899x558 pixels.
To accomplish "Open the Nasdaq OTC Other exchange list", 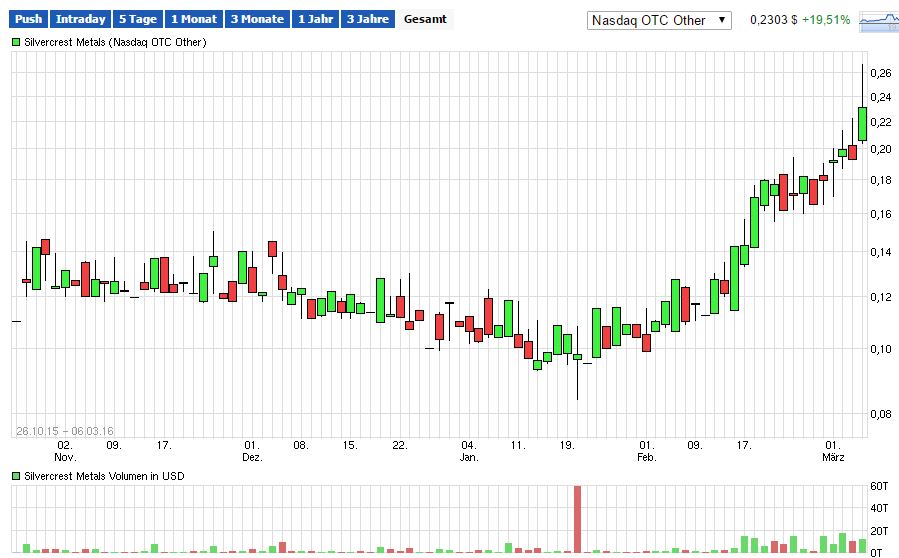I will pyautogui.click(x=658, y=20).
